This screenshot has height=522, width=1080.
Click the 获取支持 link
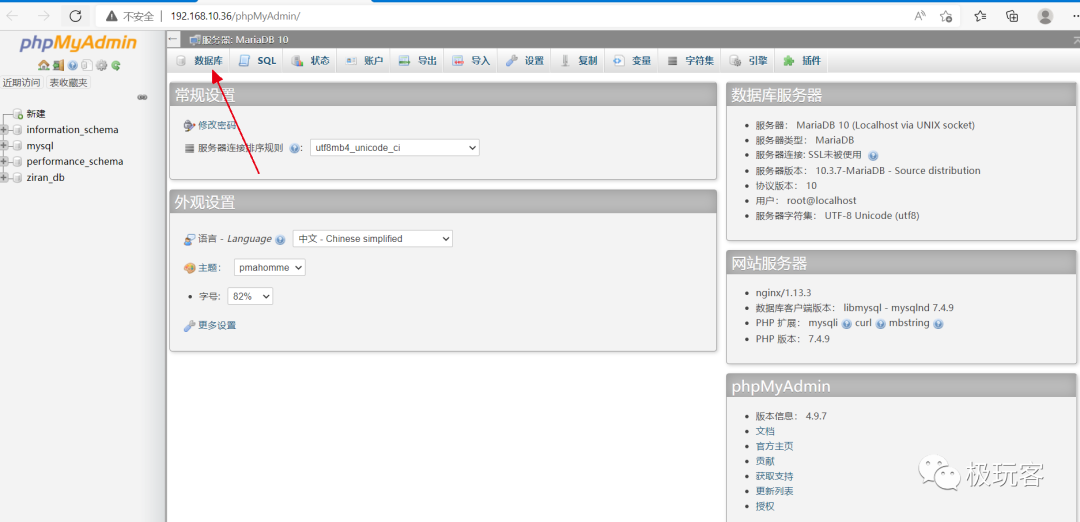pos(774,477)
